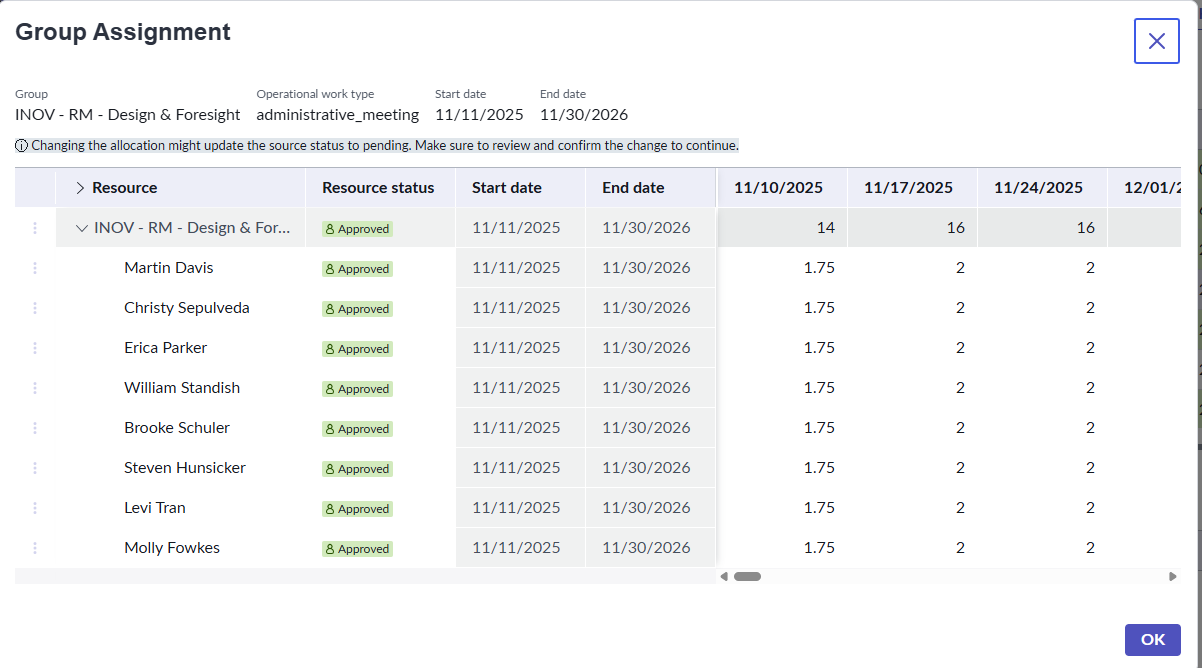Confirm with the OK button
1202x668 pixels.
[1153, 640]
